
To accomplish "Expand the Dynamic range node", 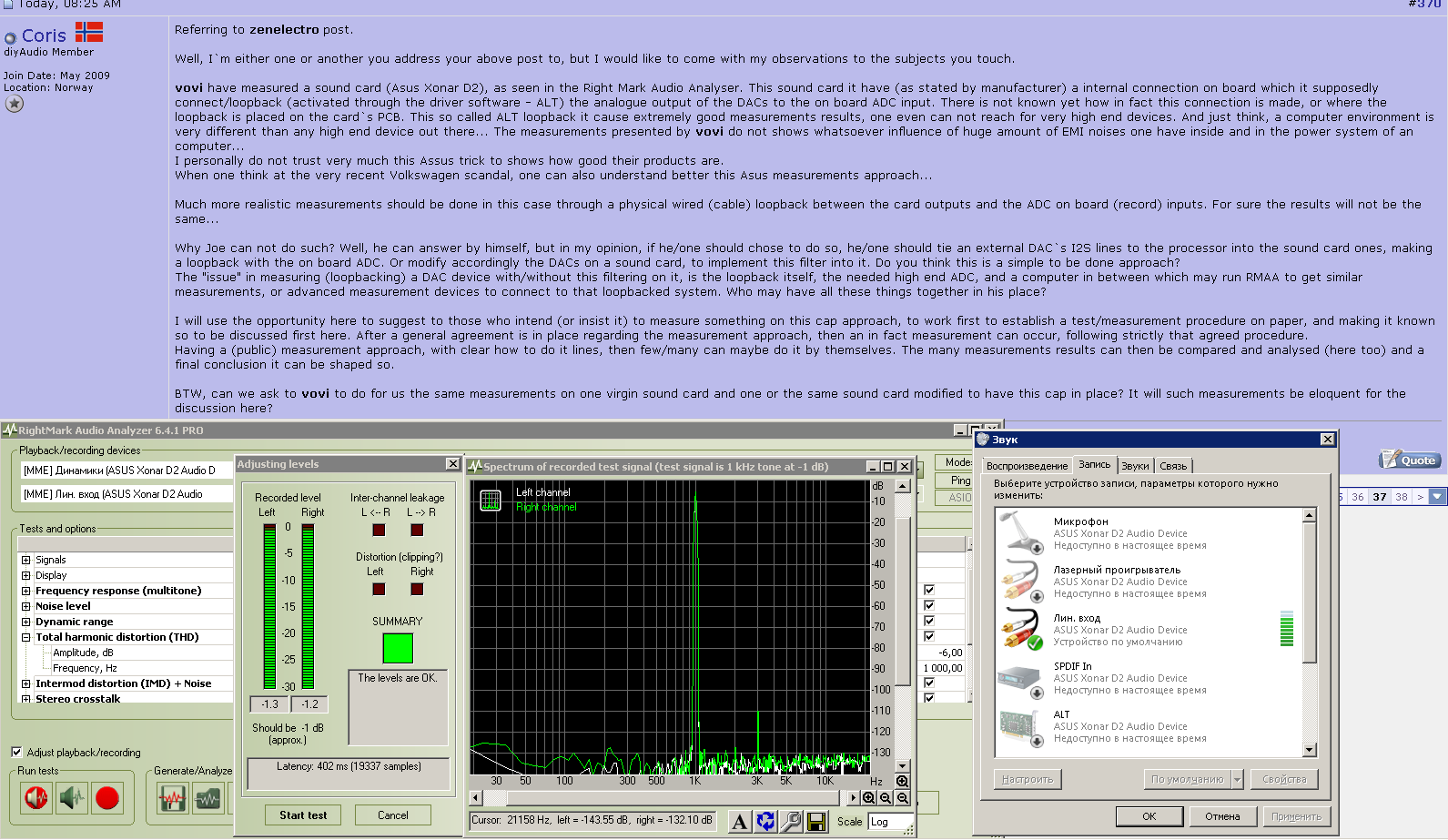I will click(x=26, y=622).
